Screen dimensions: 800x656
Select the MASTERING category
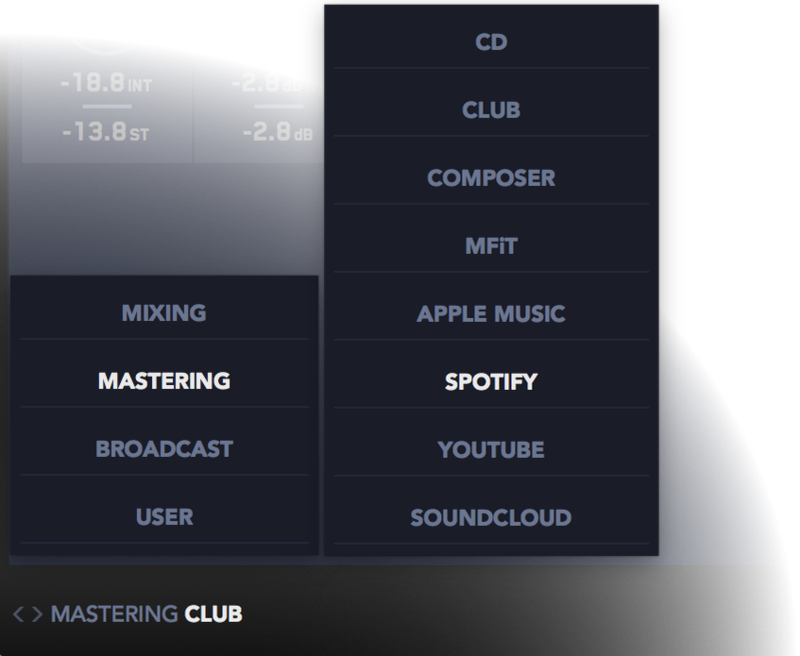(164, 381)
